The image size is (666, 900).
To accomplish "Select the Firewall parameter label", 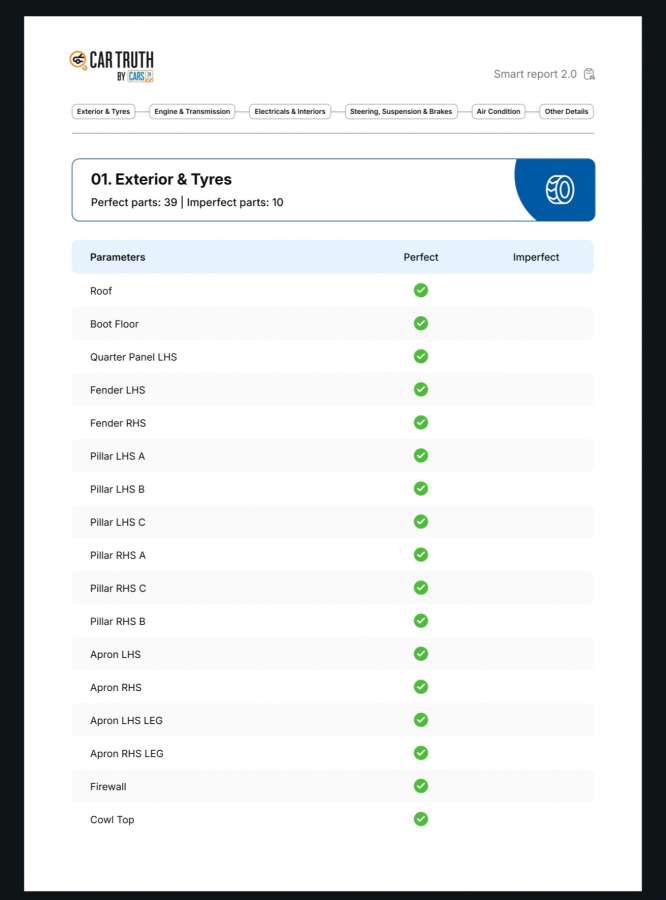I will (108, 787).
